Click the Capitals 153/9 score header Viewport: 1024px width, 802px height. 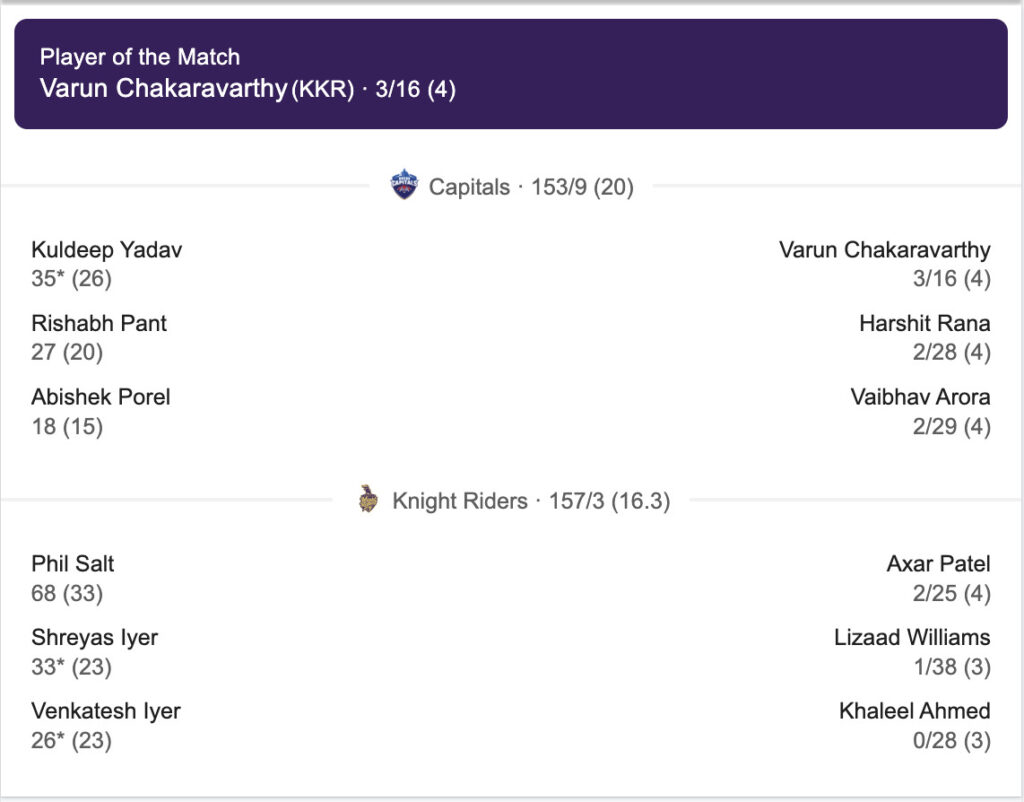coord(531,187)
